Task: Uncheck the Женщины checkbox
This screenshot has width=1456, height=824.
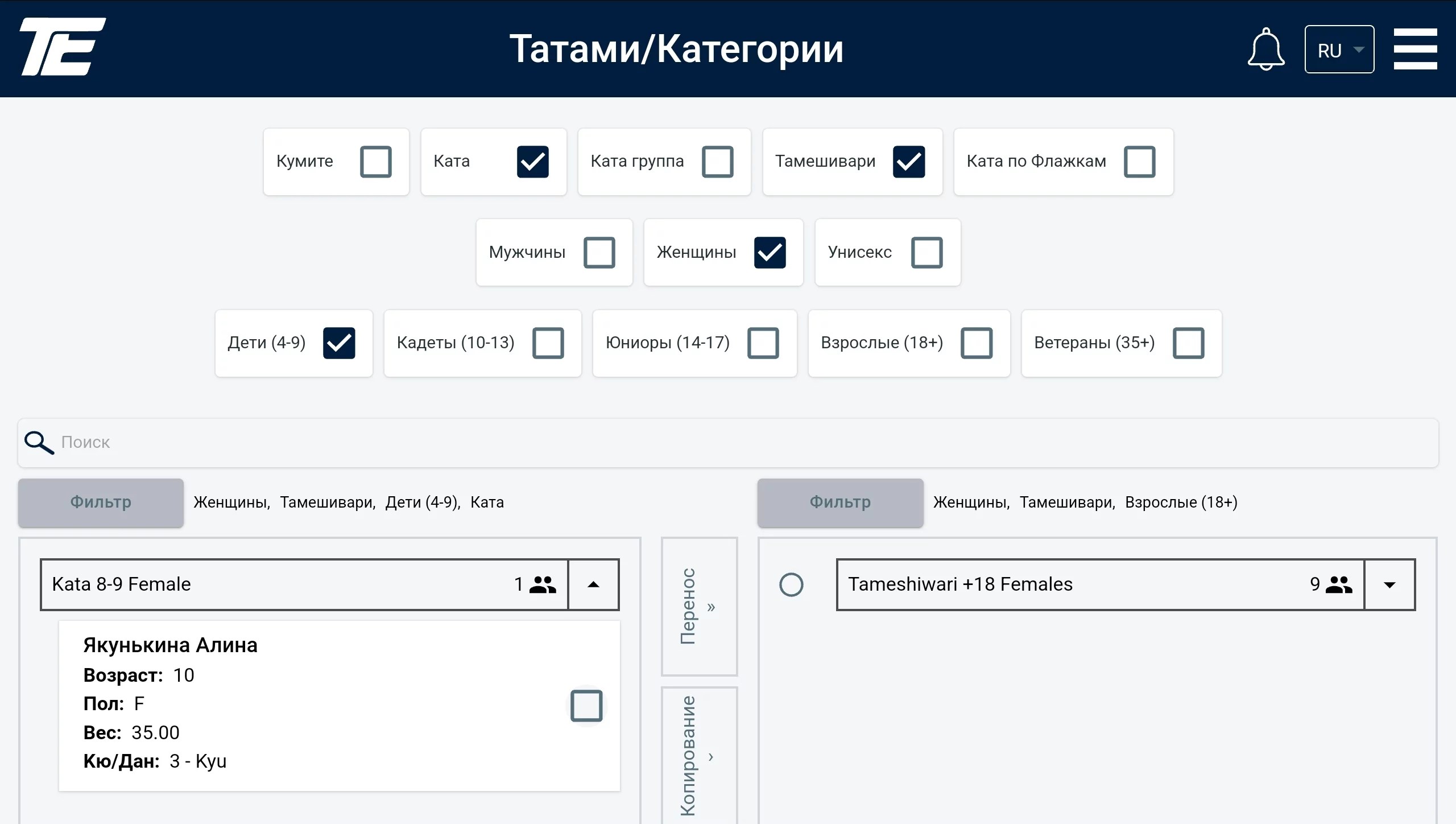Action: (770, 252)
